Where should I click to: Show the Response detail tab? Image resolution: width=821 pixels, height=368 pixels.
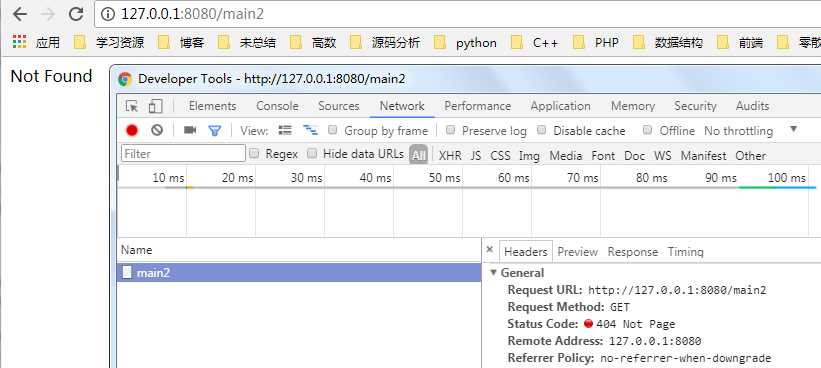point(633,252)
